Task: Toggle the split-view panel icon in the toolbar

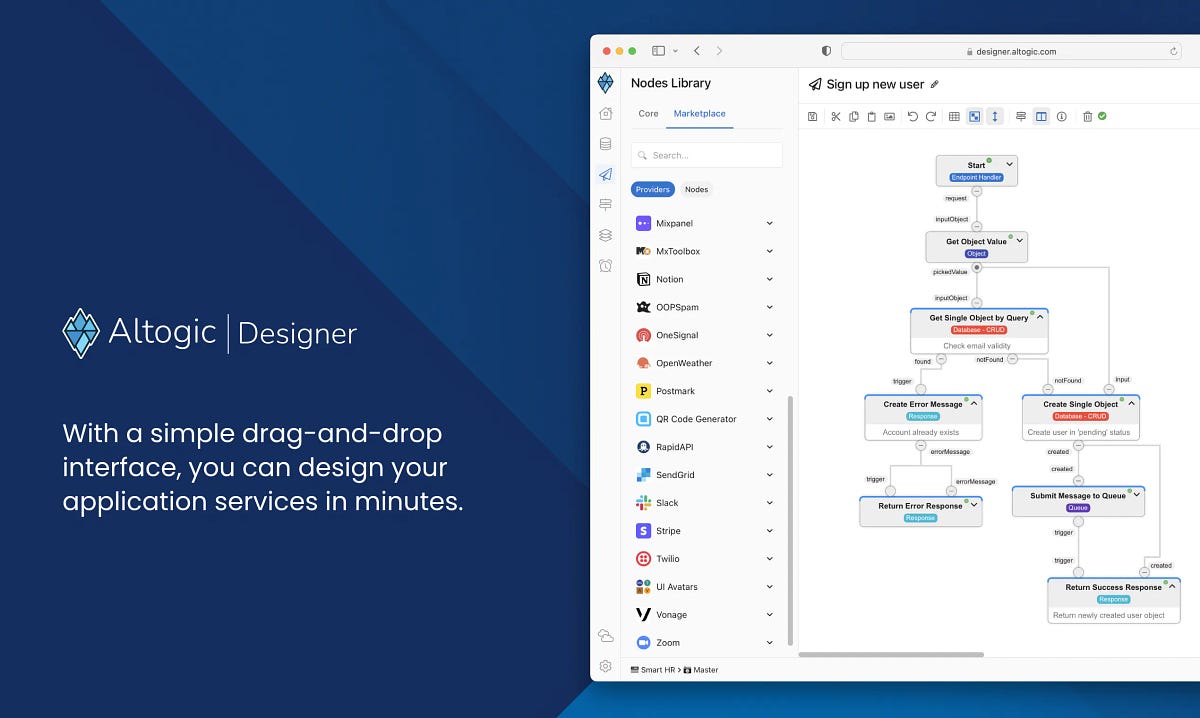Action: click(1042, 116)
